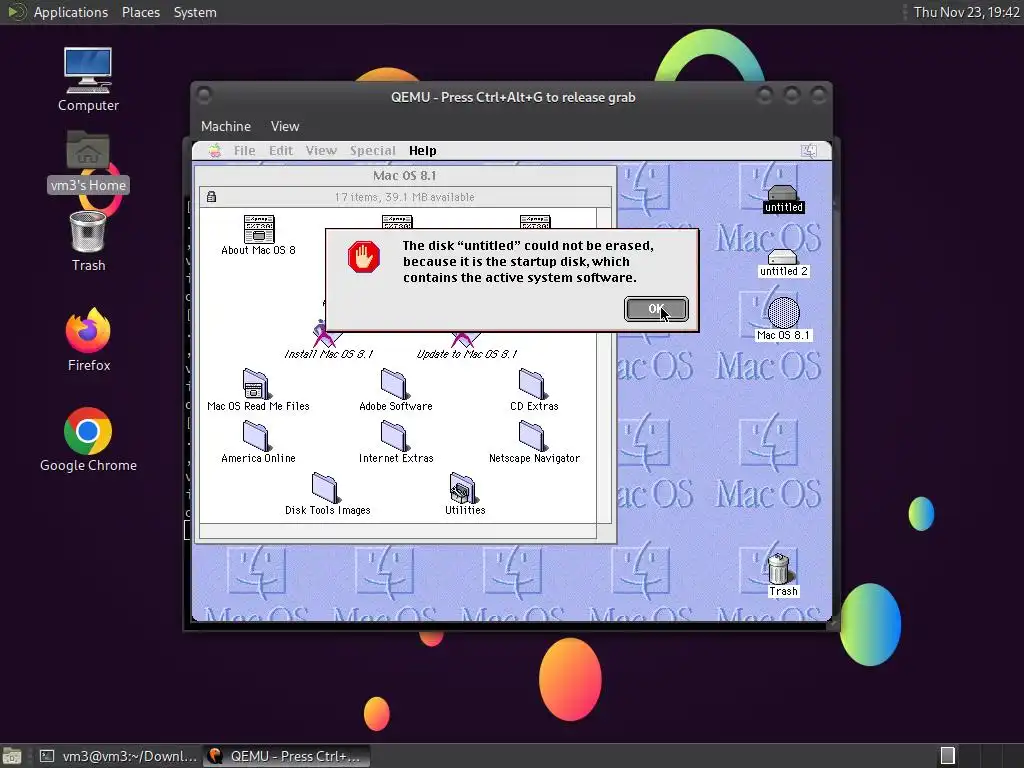Open the Linux desktop Trash icon
1024x768 pixels.
click(x=88, y=241)
